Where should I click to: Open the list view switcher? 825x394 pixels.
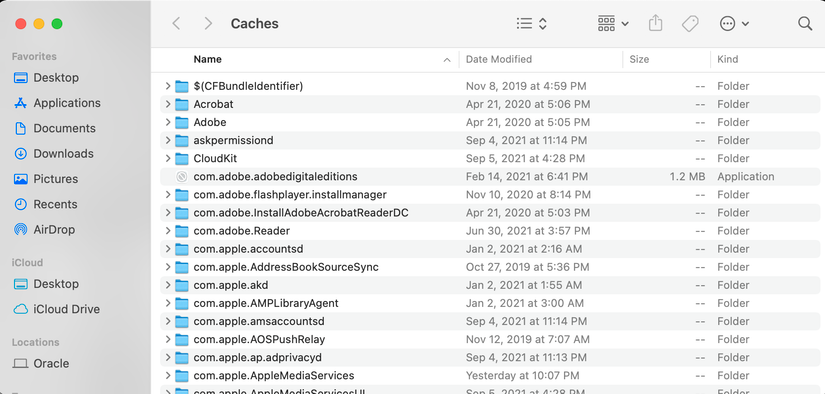[532, 24]
